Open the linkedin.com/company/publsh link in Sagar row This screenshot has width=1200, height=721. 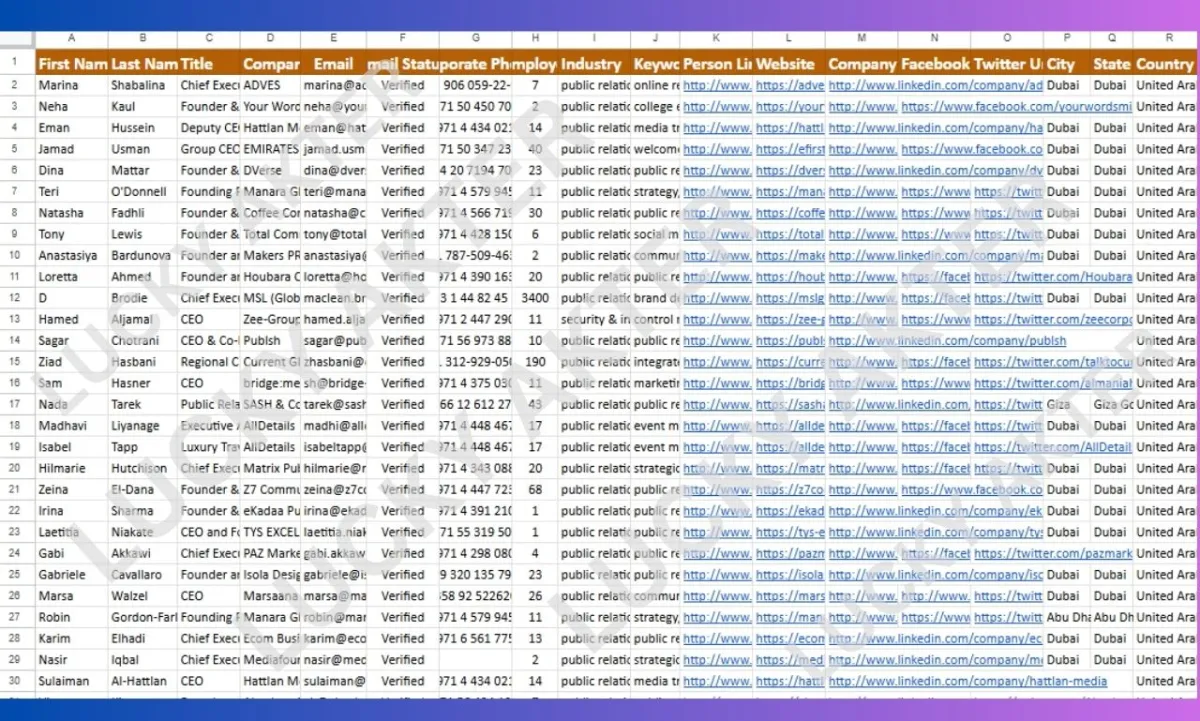pos(947,341)
